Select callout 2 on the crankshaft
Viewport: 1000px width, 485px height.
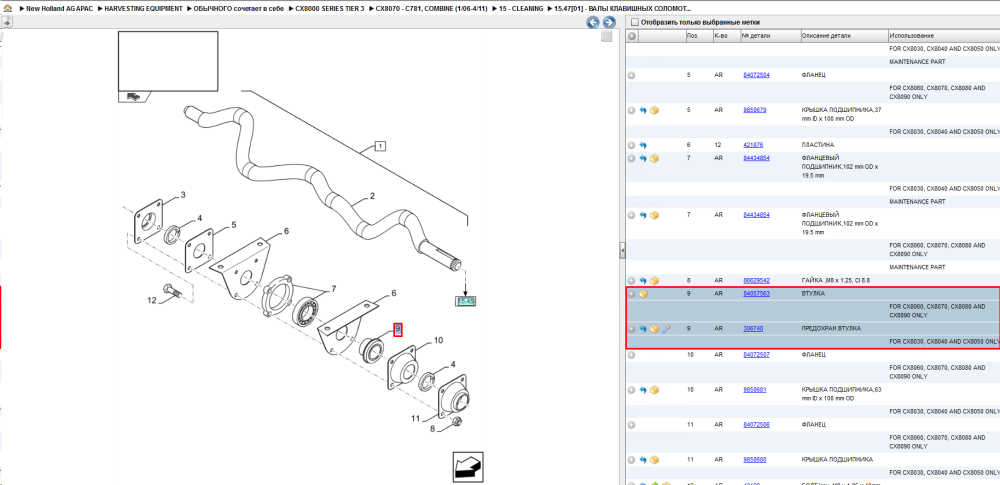(372, 197)
